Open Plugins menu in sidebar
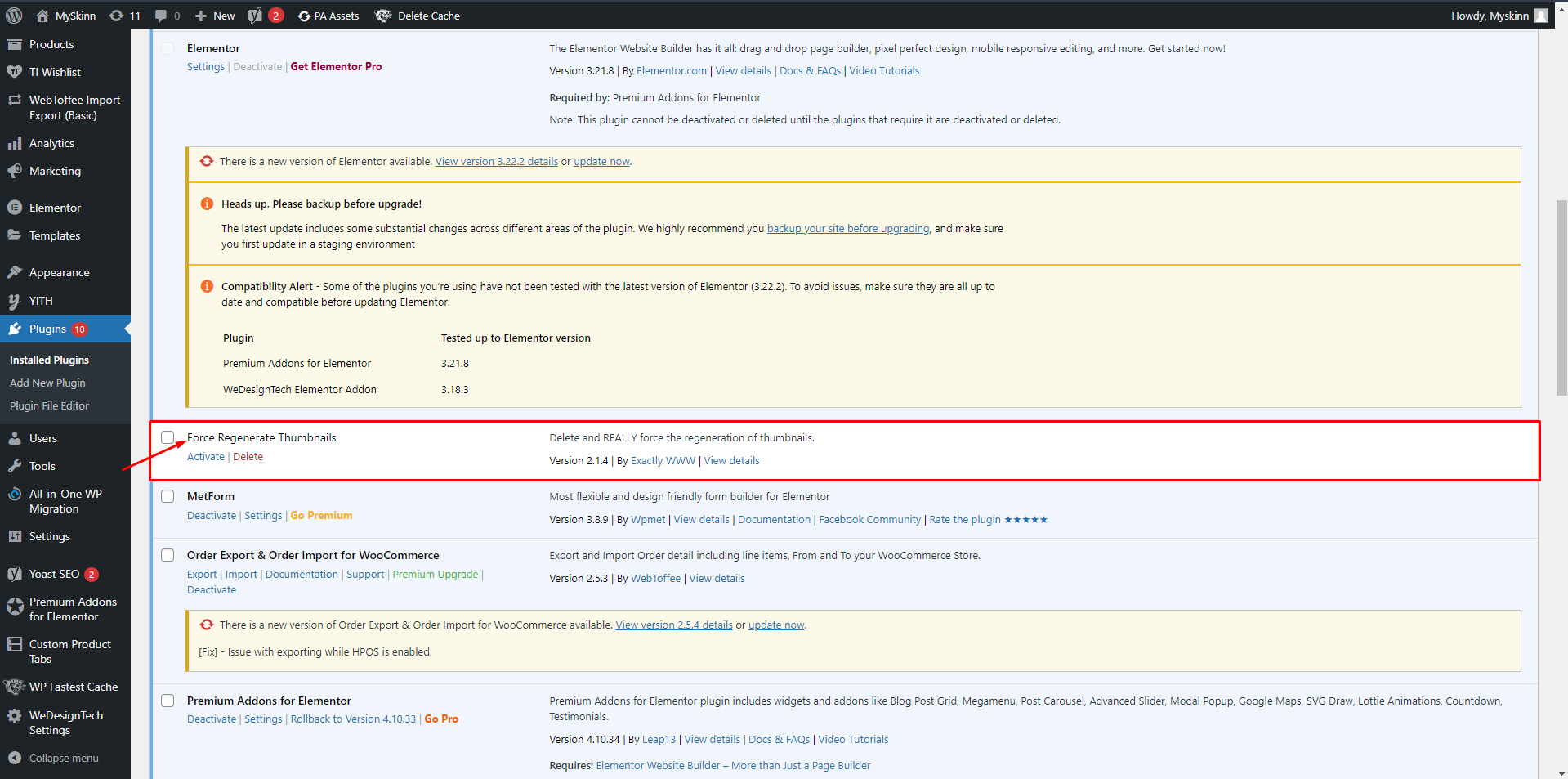This screenshot has height=779, width=1568. tap(65, 329)
